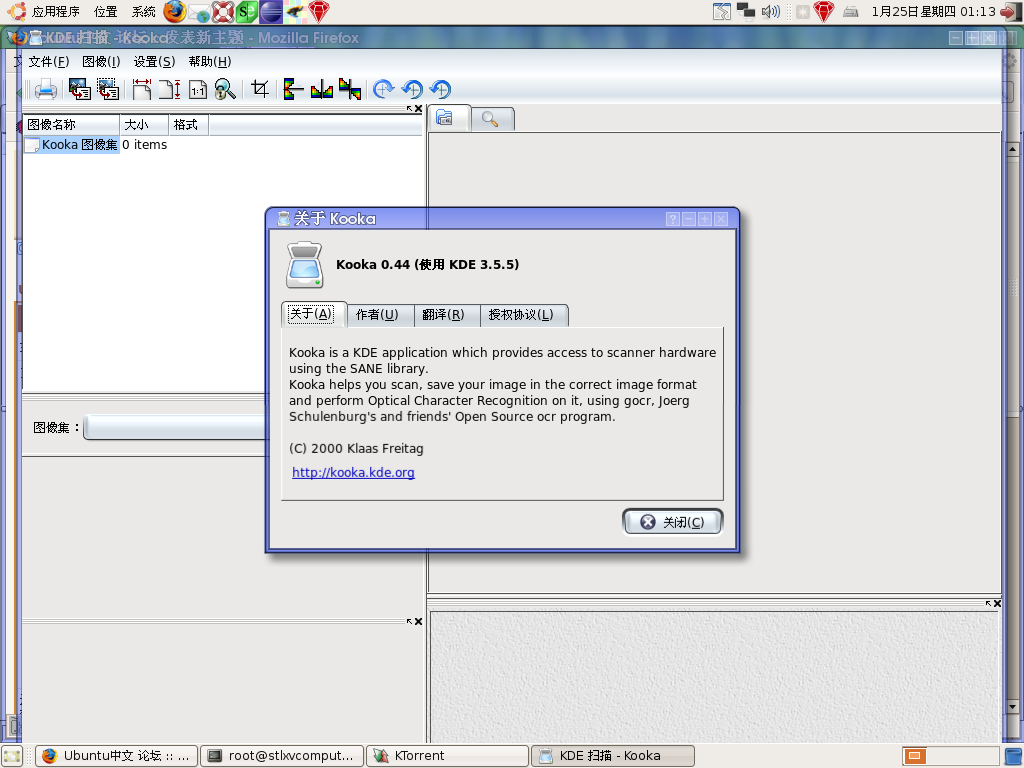Open the 设置(S) menu
This screenshot has height=768, width=1024.
(x=154, y=61)
